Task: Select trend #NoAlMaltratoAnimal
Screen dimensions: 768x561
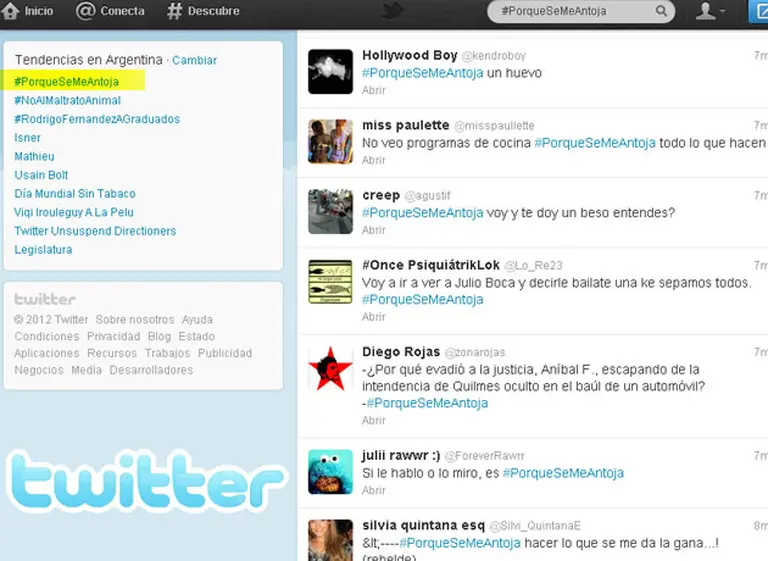Action: tap(68, 100)
